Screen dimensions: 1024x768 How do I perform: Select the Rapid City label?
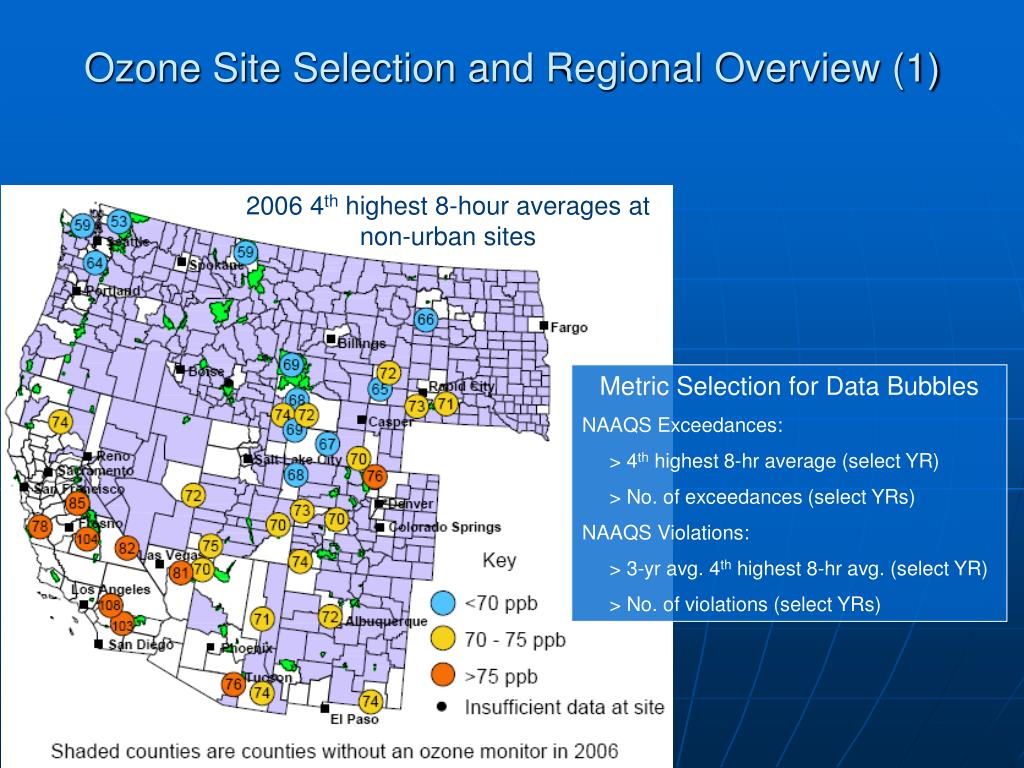coord(462,386)
